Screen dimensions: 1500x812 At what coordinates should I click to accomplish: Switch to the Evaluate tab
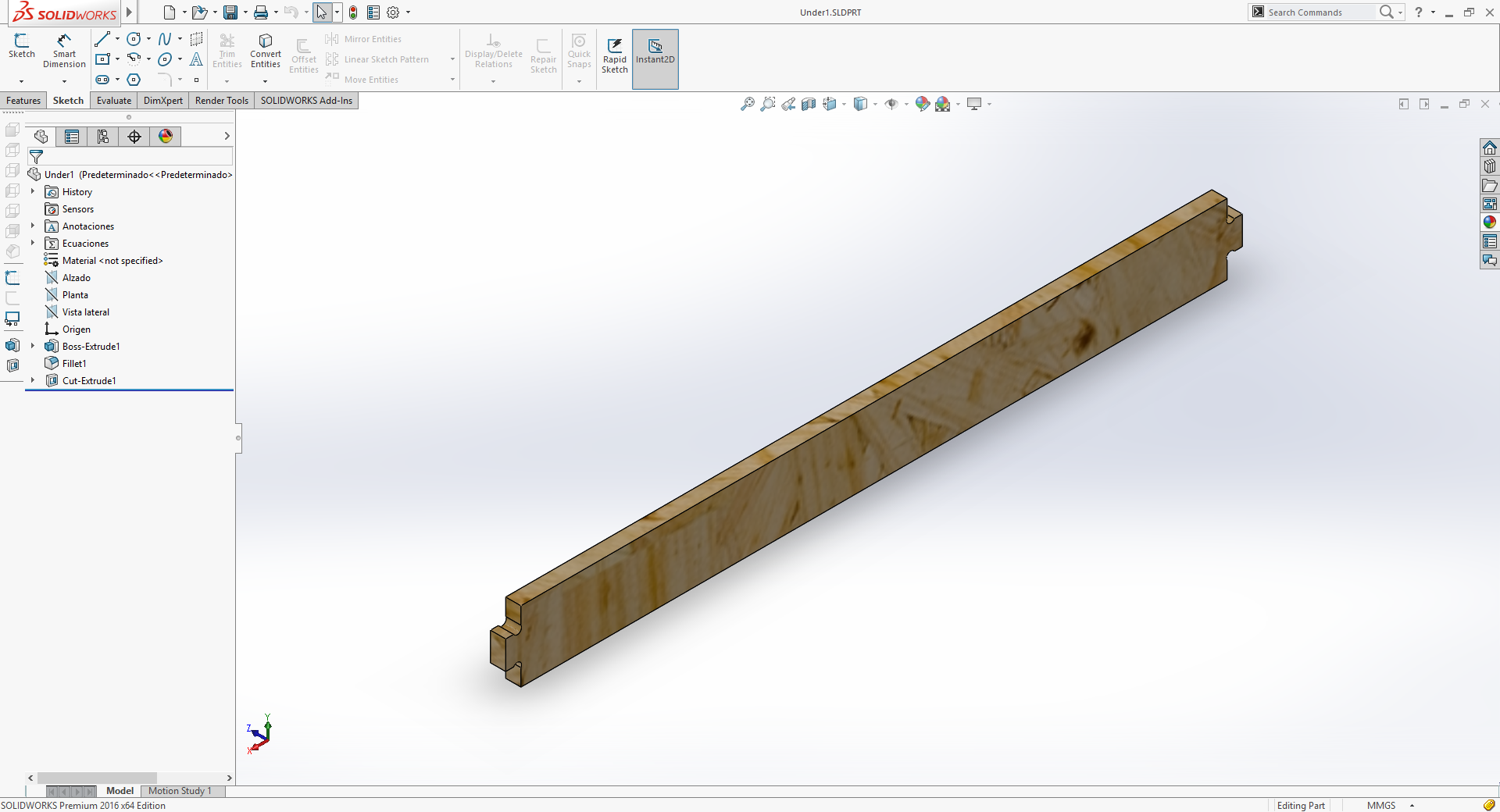(114, 101)
